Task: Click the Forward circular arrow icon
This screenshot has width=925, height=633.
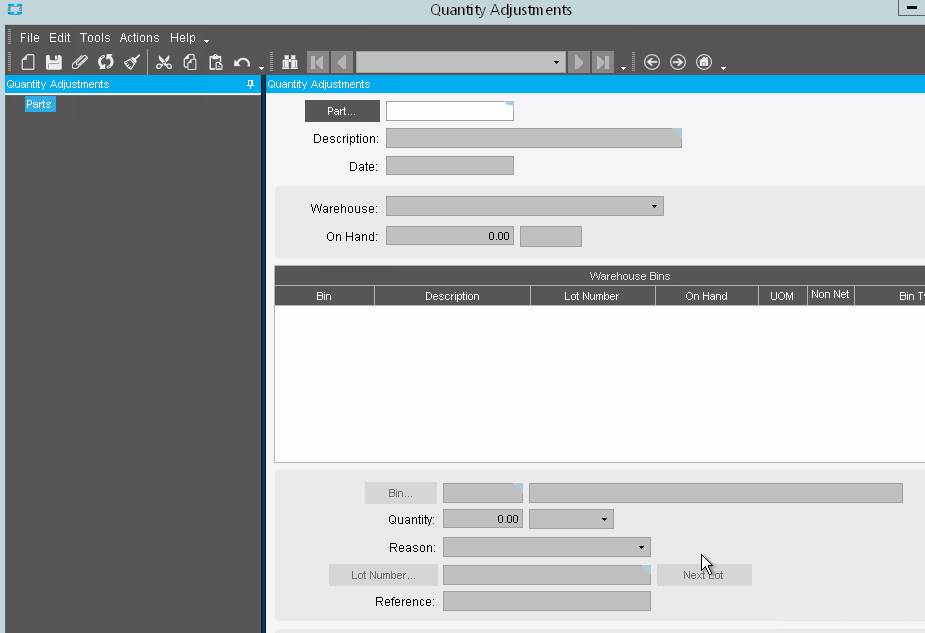Action: click(x=678, y=62)
